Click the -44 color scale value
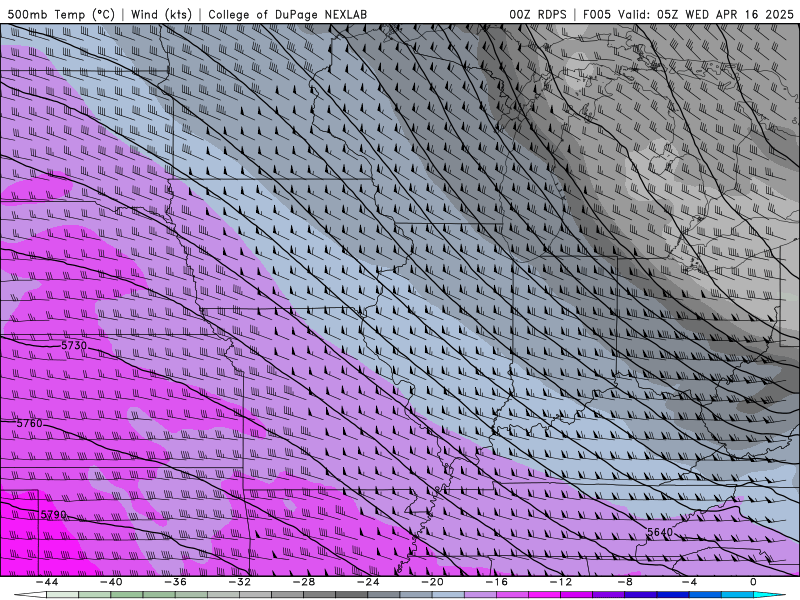The width and height of the screenshot is (800, 600). 47,582
